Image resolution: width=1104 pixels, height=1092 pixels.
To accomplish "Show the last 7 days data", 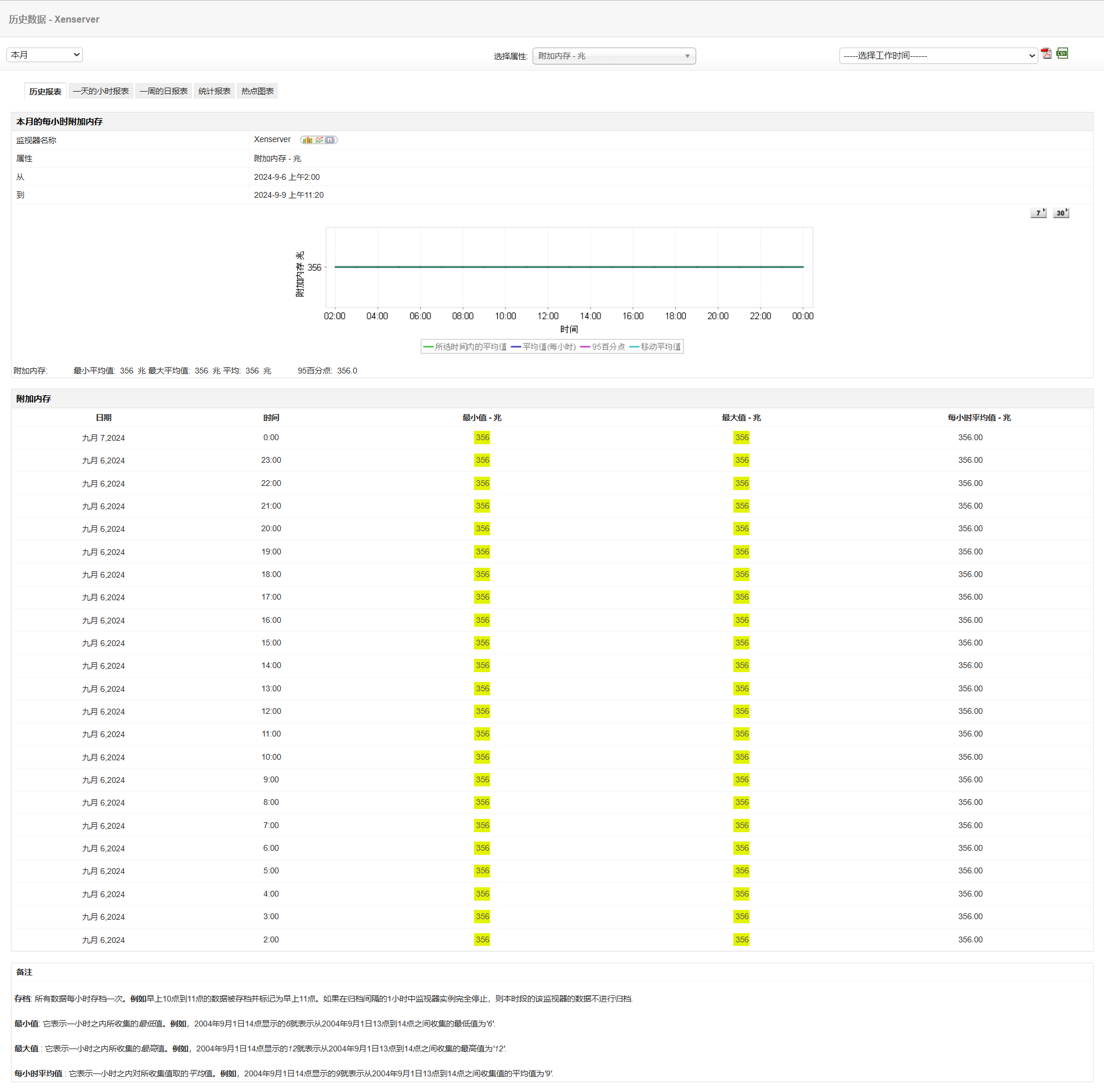I will pos(1038,213).
